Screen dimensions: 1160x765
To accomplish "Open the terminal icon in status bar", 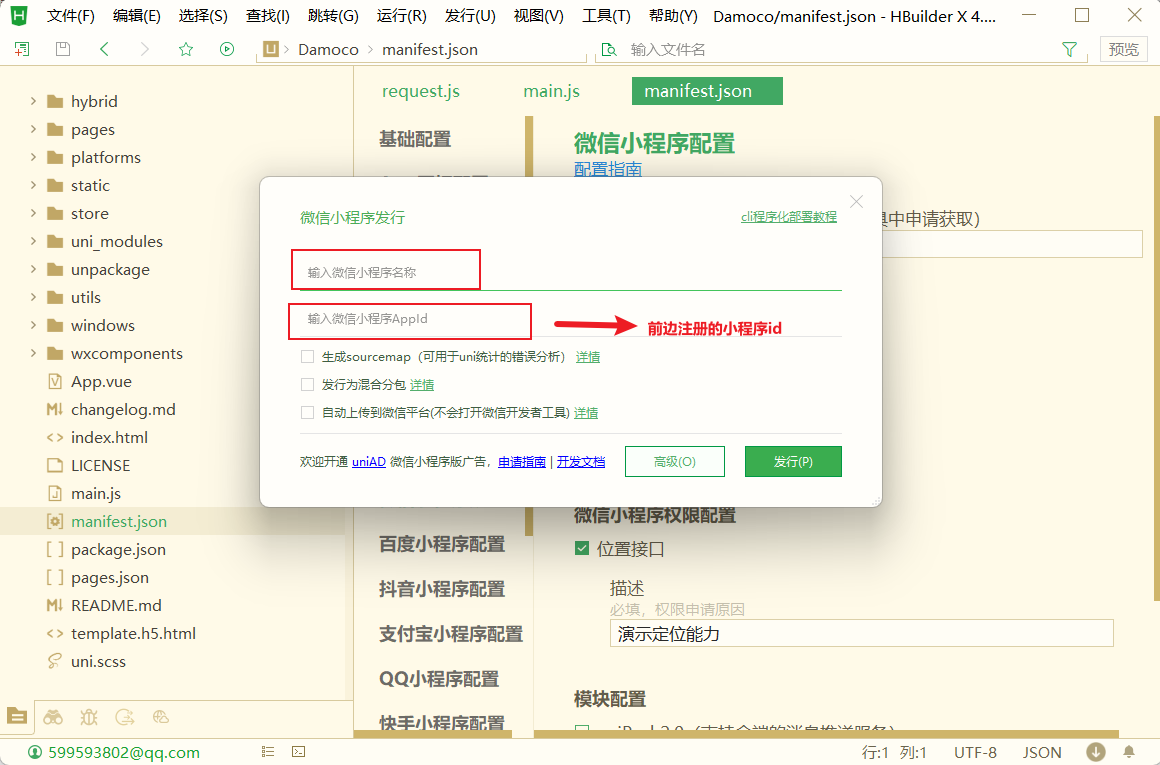I will (298, 752).
